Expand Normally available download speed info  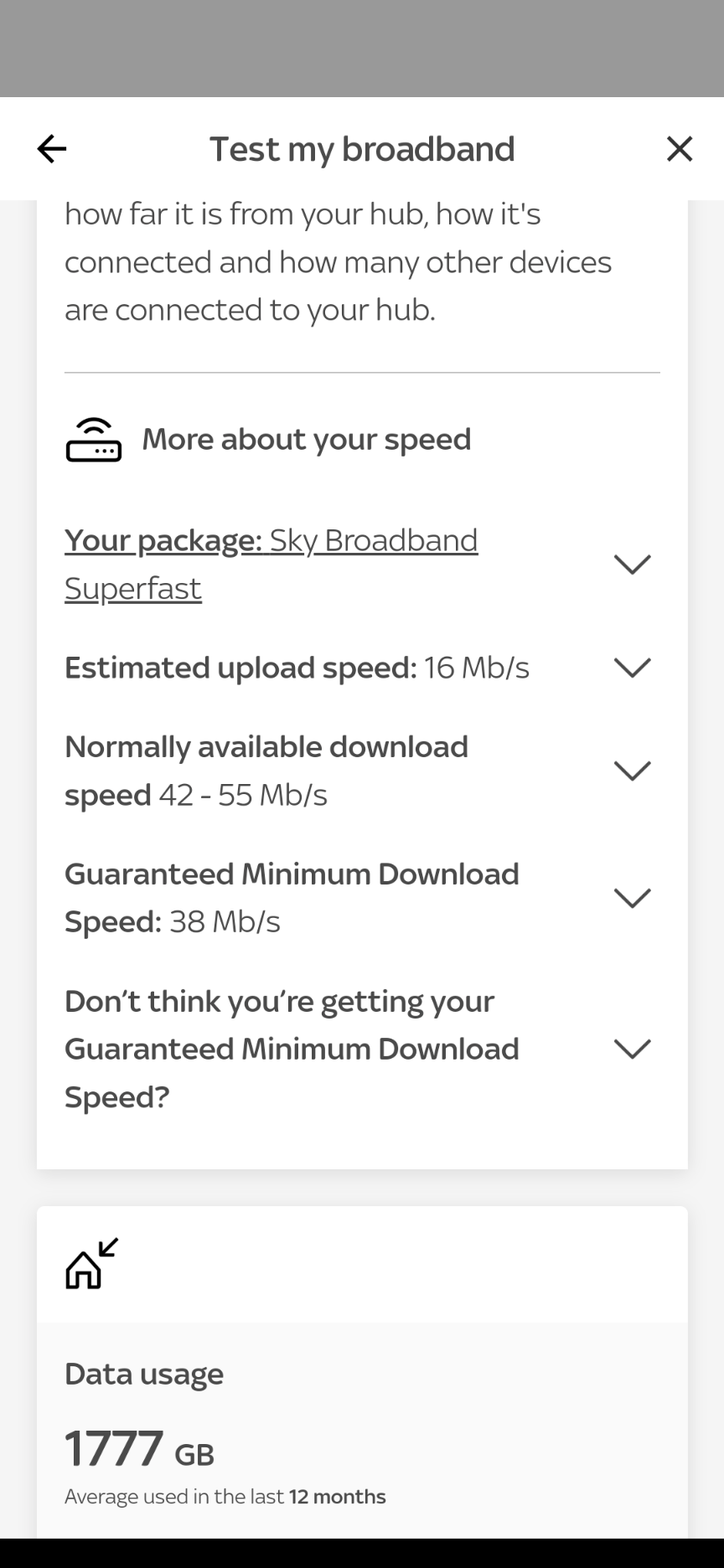[x=633, y=770]
